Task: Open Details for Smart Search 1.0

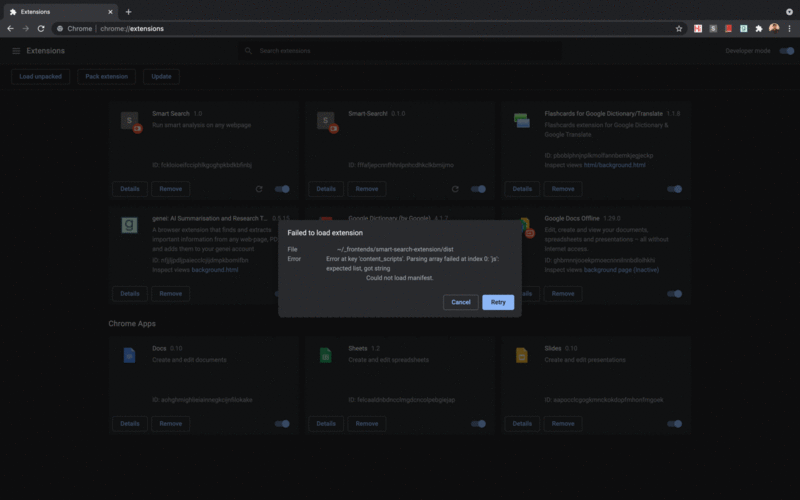Action: coord(130,189)
